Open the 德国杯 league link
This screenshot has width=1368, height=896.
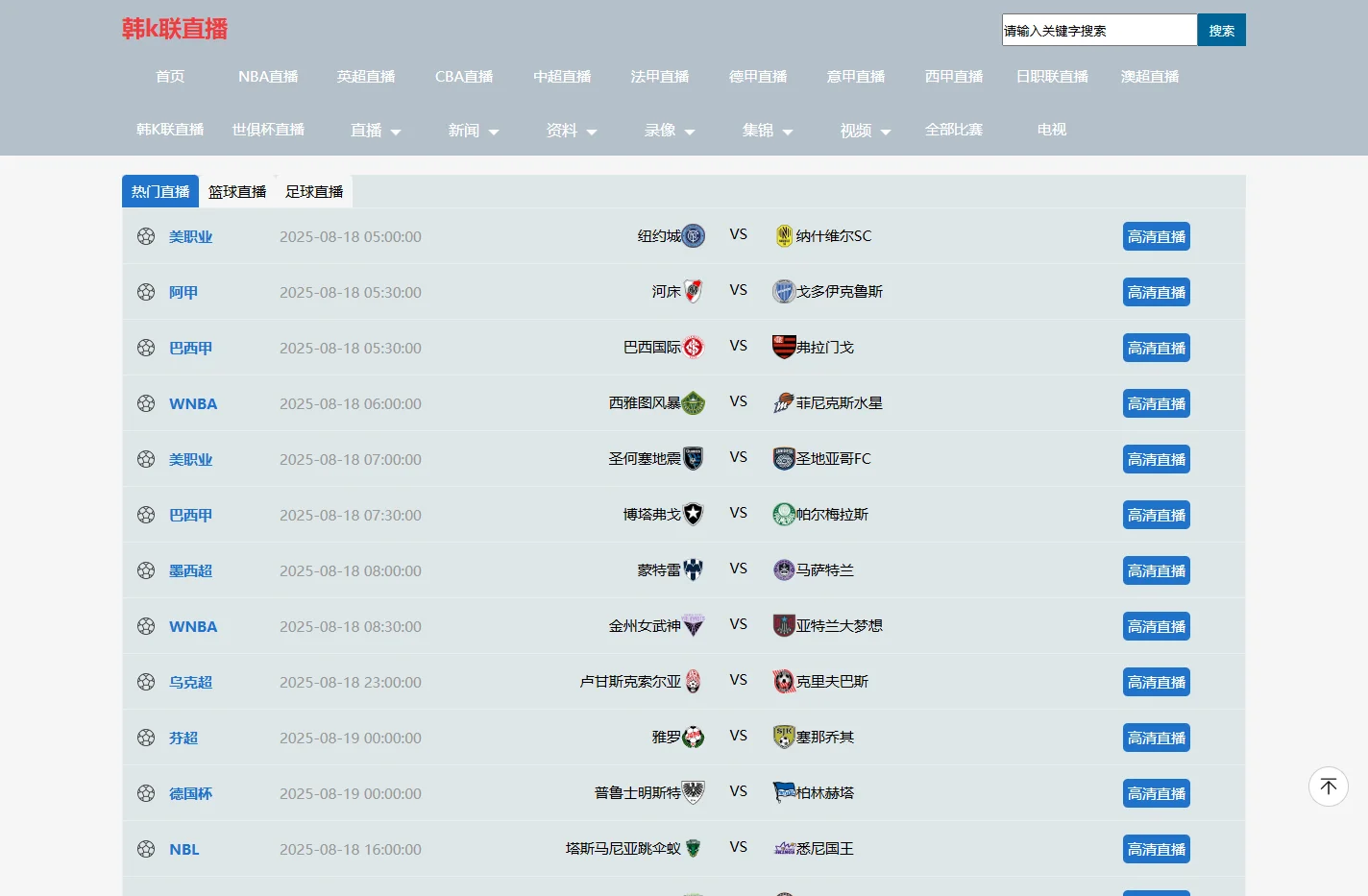click(x=190, y=793)
